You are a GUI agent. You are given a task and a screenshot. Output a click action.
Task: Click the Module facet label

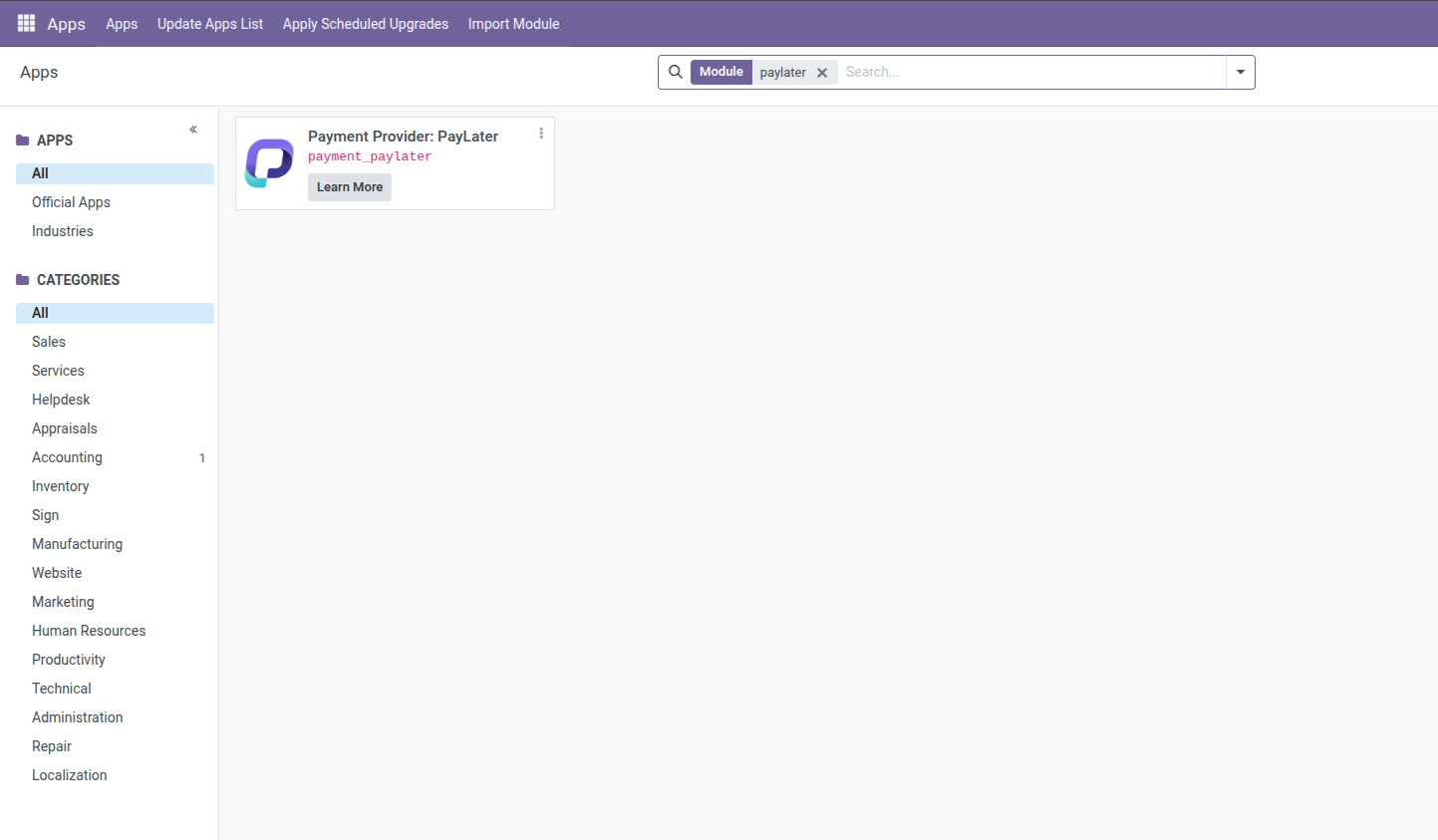click(x=721, y=72)
